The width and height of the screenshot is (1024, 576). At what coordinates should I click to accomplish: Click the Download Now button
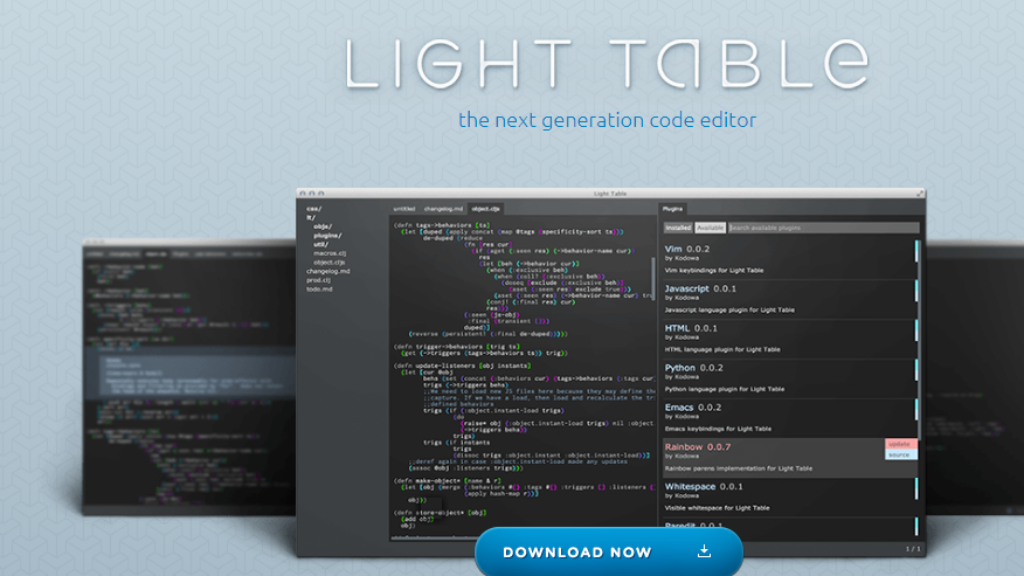609,552
